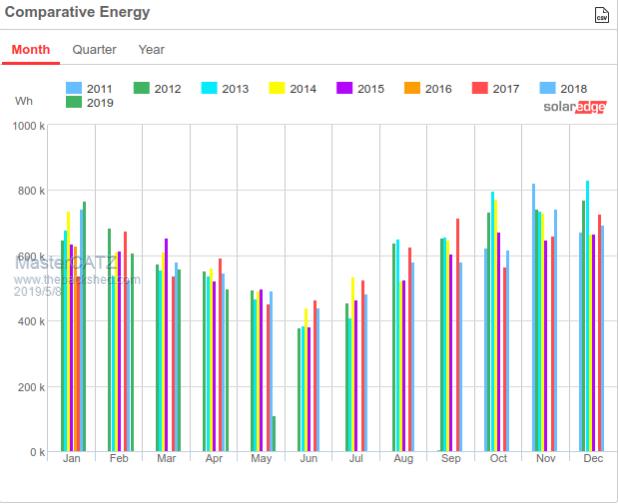Open the Quarter tab
Image resolution: width=618 pixels, height=504 pixels.
point(94,50)
